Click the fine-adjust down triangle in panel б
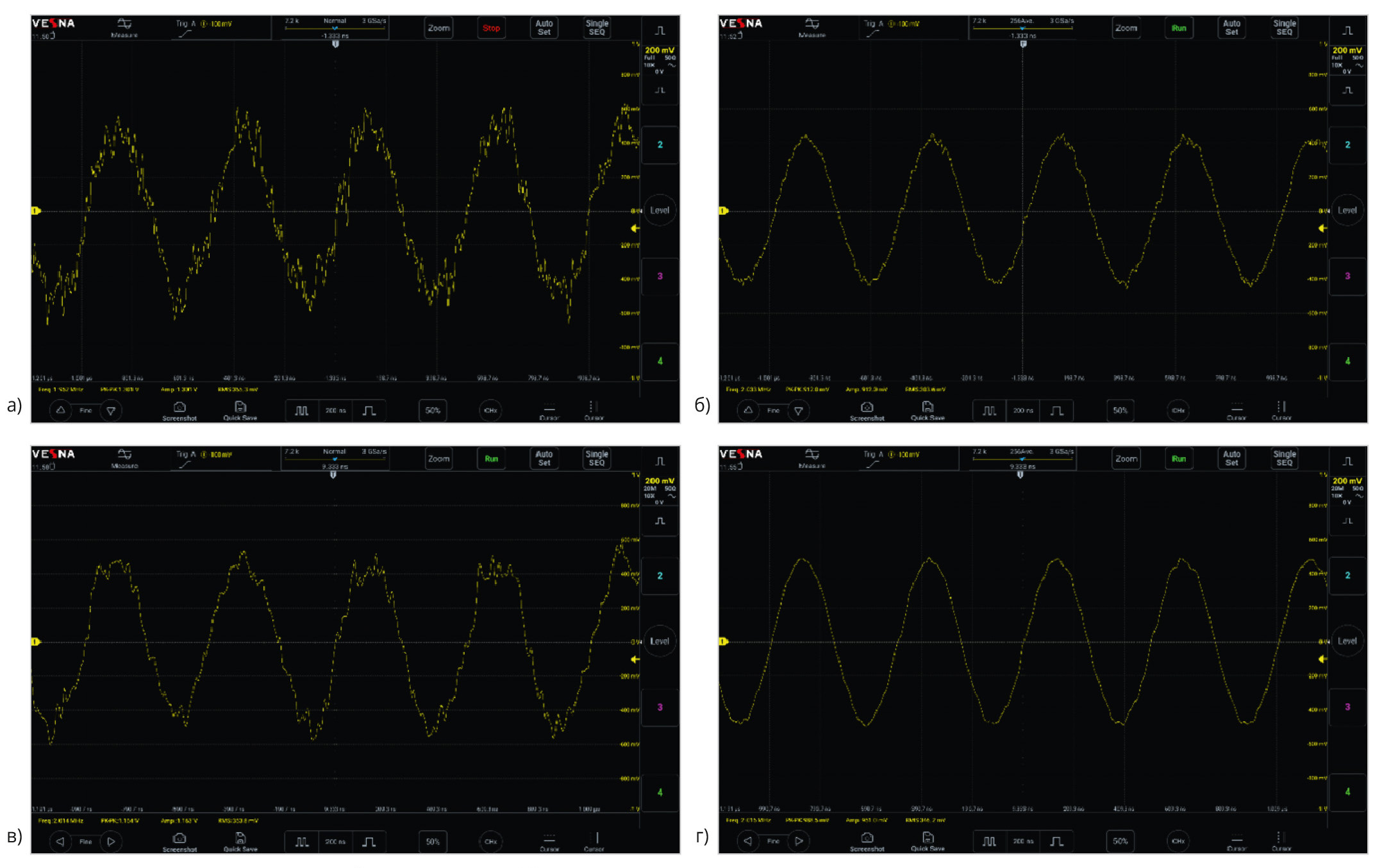The height and width of the screenshot is (868, 1382). tap(799, 410)
